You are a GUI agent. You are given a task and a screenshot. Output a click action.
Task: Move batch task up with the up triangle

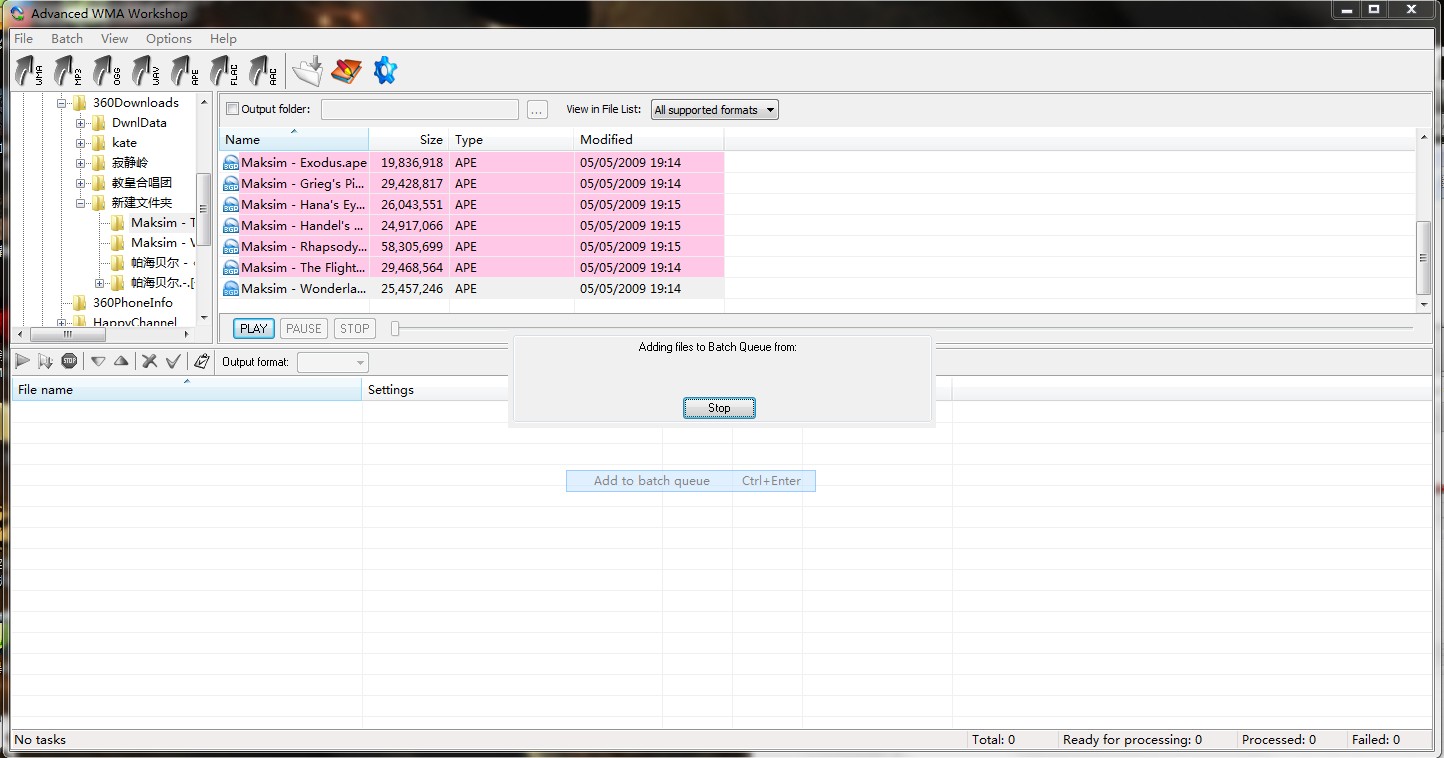click(x=121, y=361)
